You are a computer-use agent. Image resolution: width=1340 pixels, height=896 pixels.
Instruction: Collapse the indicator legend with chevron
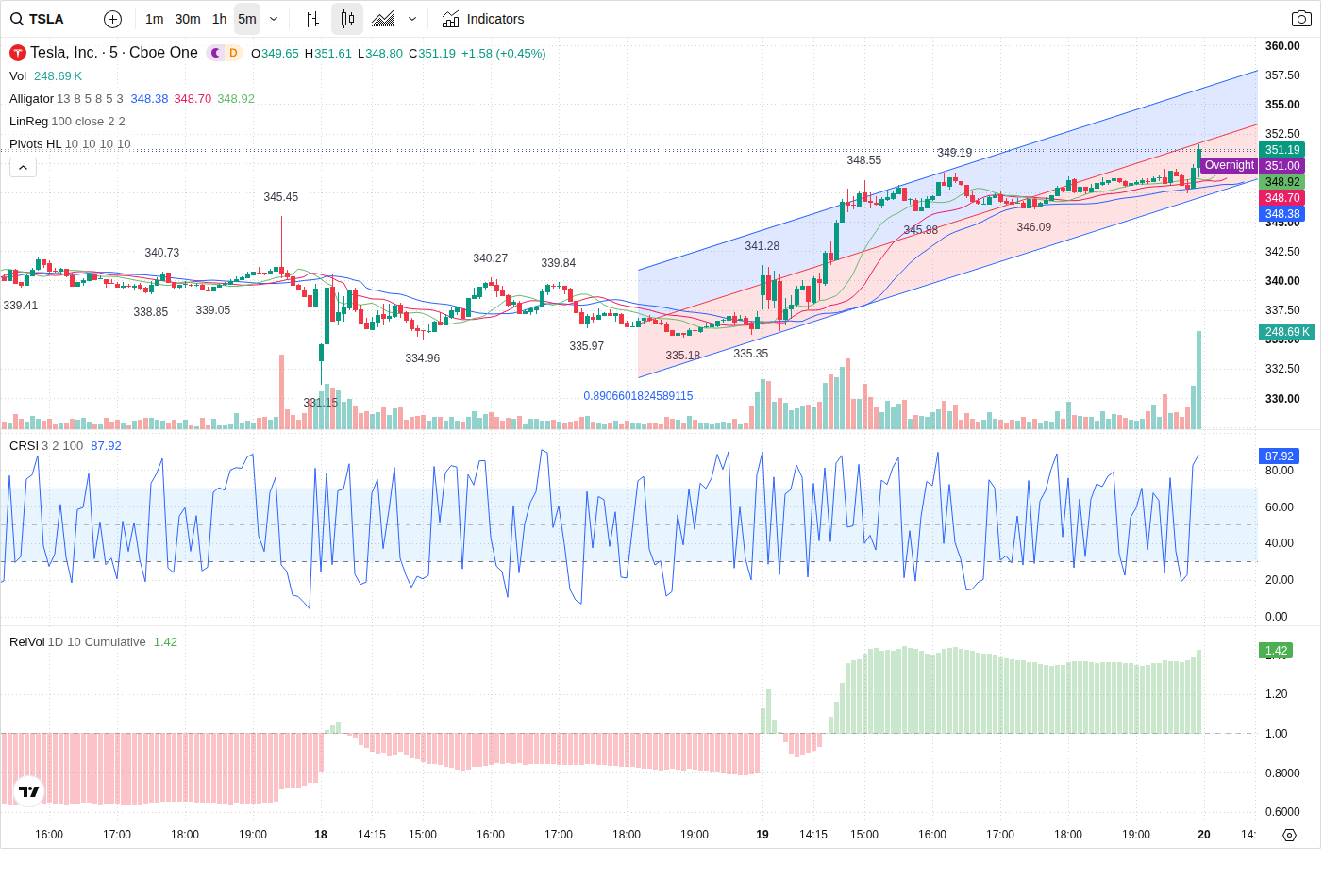24,168
